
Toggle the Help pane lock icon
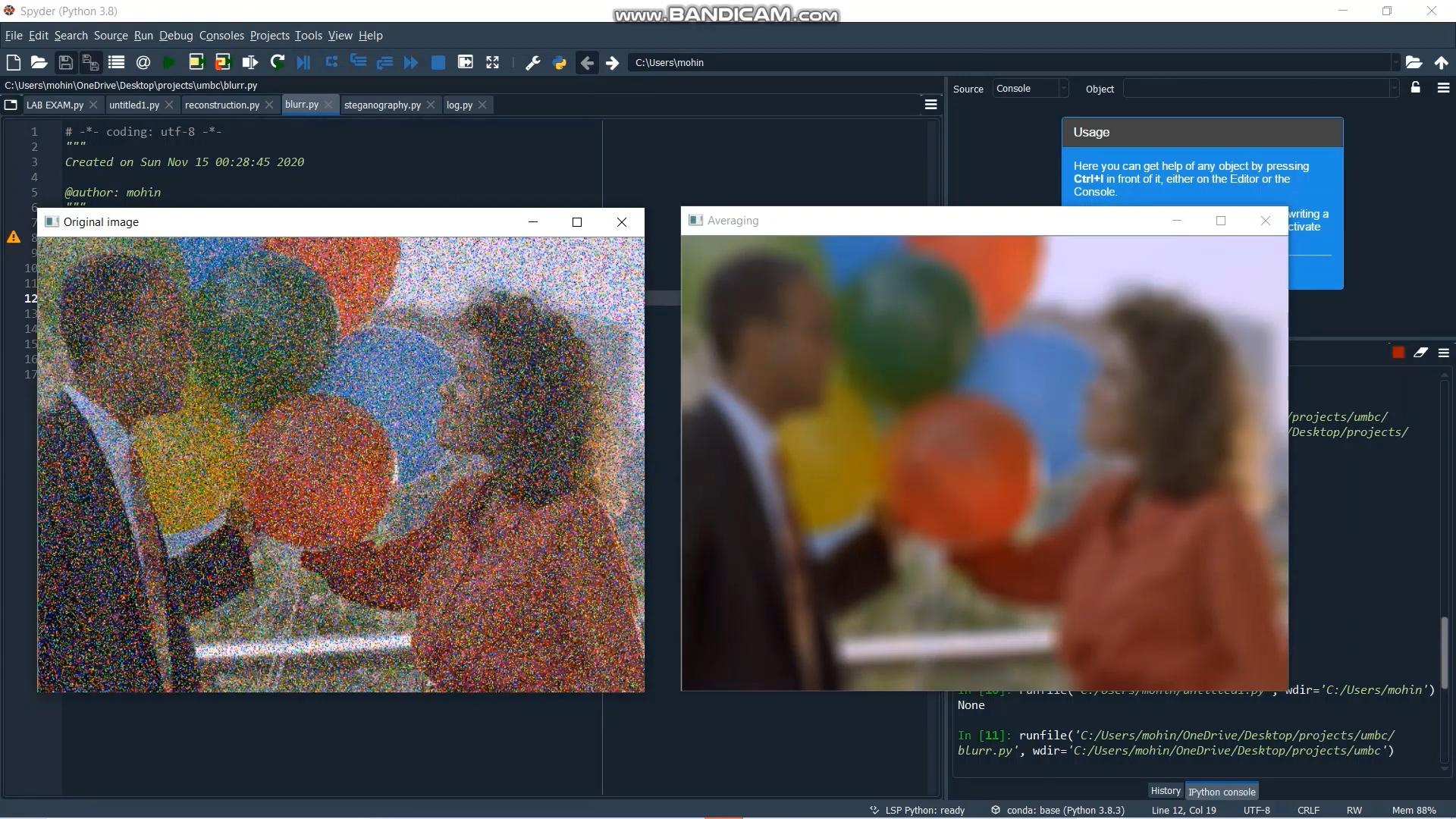click(x=1415, y=88)
